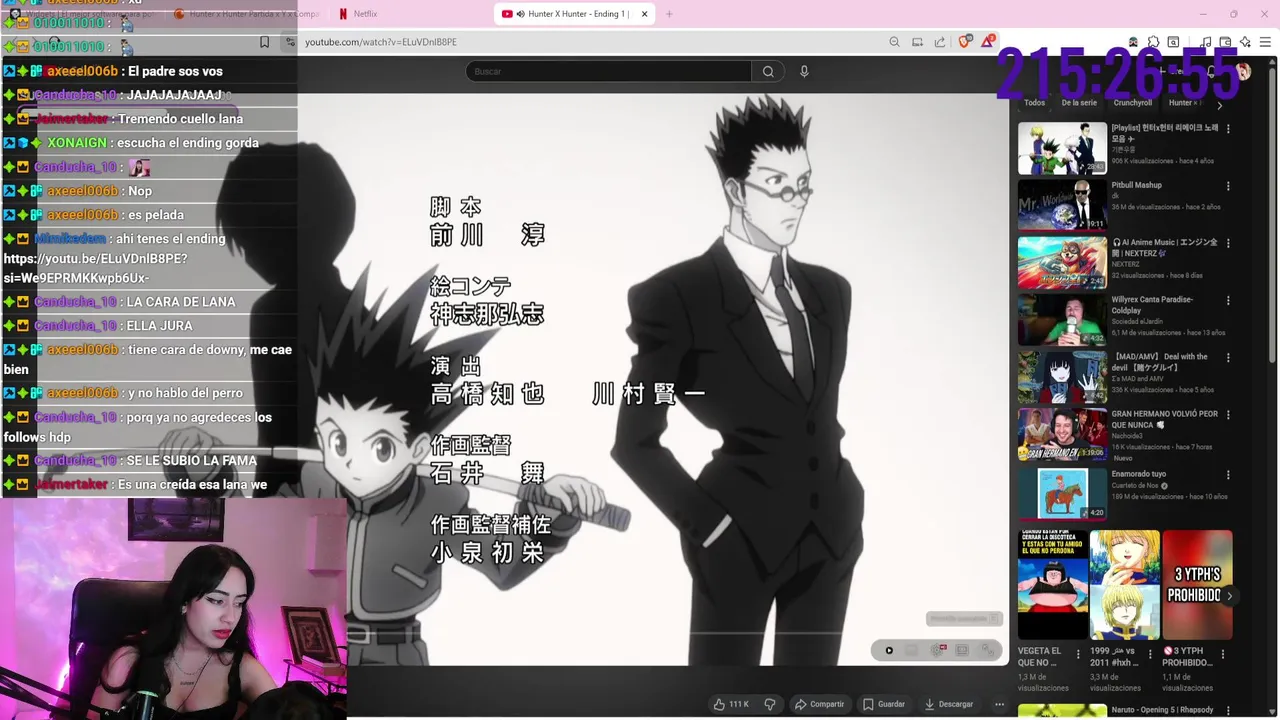The height and width of the screenshot is (720, 1280).
Task: Open the 1999 vs 2011 hxh short
Action: [1125, 585]
